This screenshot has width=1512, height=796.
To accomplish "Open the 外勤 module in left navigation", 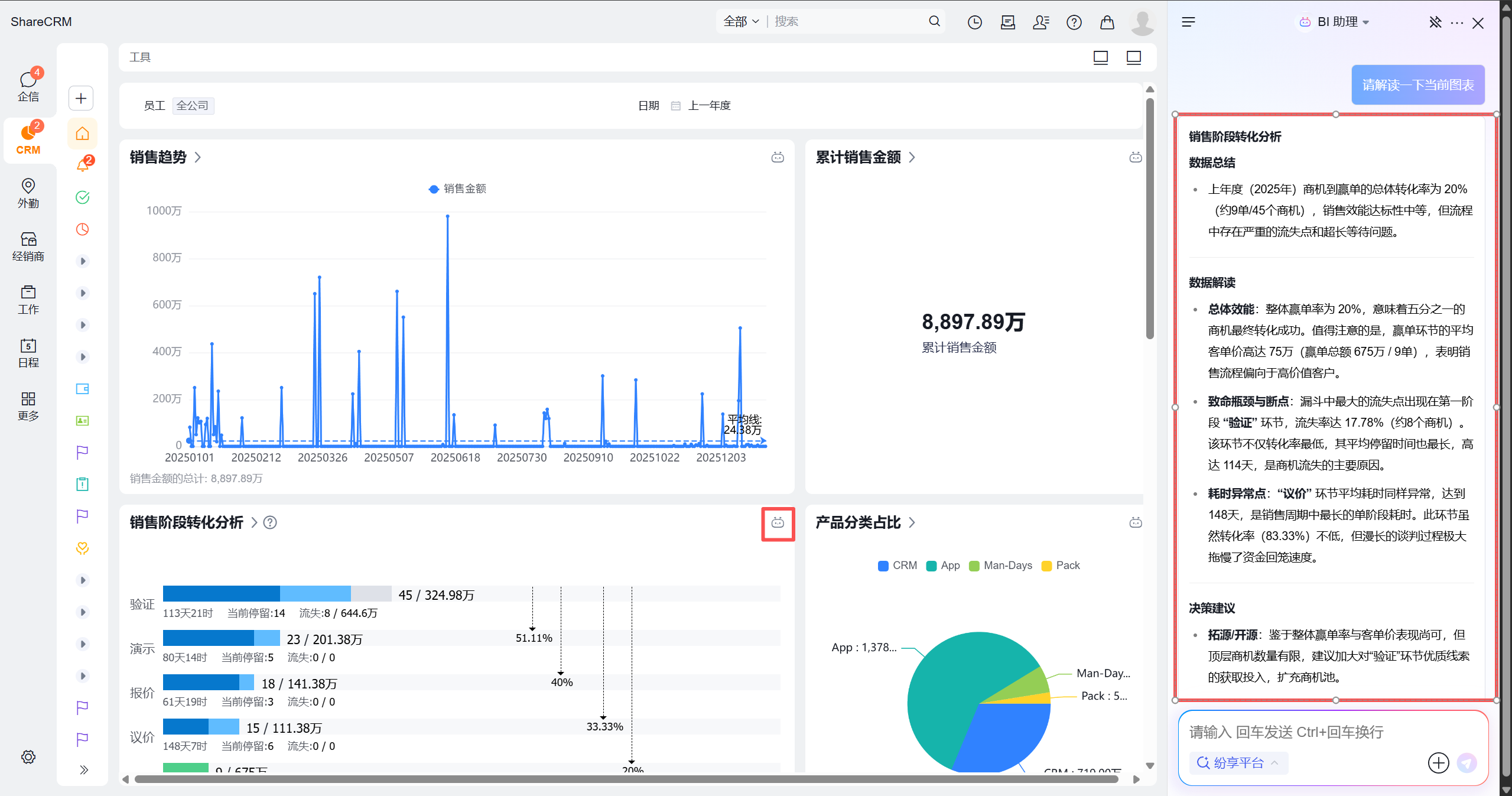I will click(28, 193).
